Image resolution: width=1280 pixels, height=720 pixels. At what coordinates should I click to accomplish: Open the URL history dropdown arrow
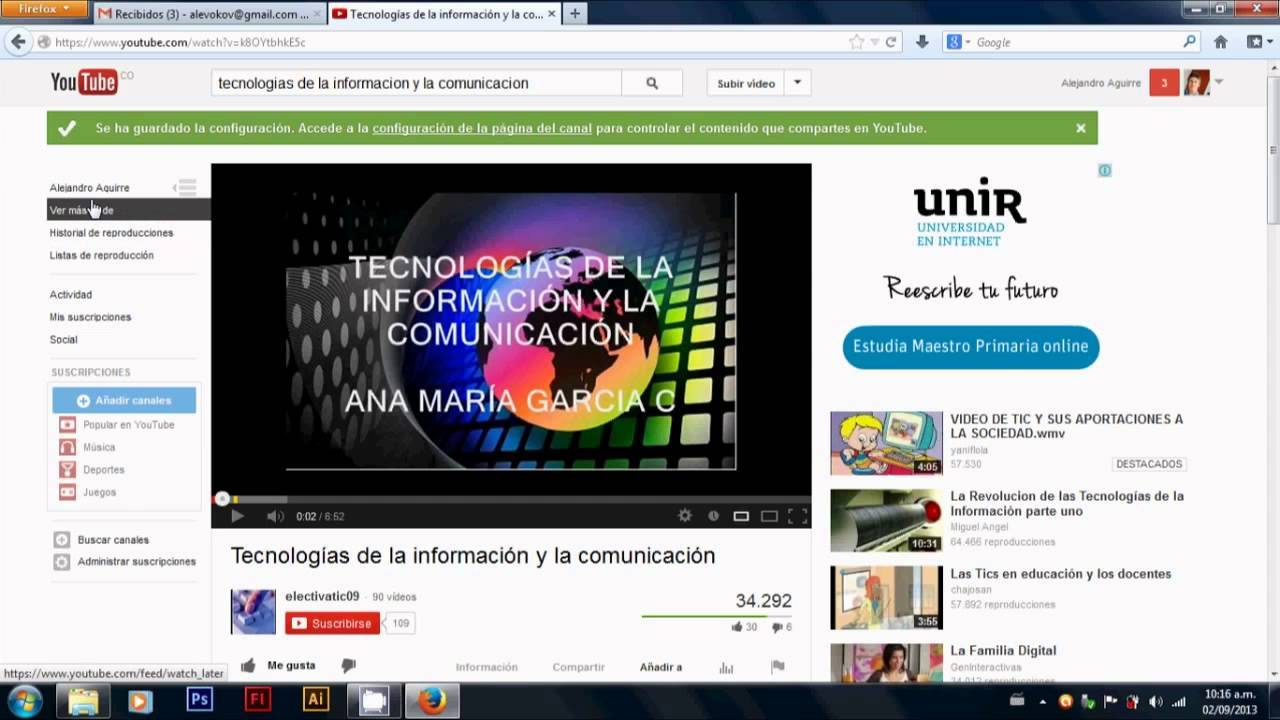874,42
